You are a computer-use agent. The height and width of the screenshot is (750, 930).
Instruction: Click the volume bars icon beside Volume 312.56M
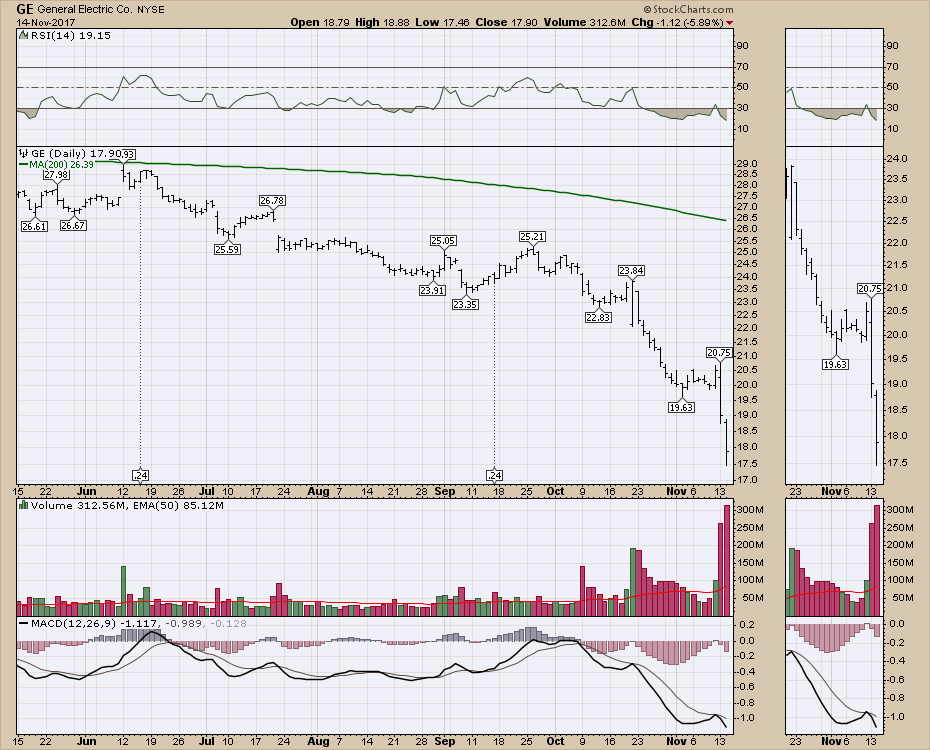coord(24,505)
